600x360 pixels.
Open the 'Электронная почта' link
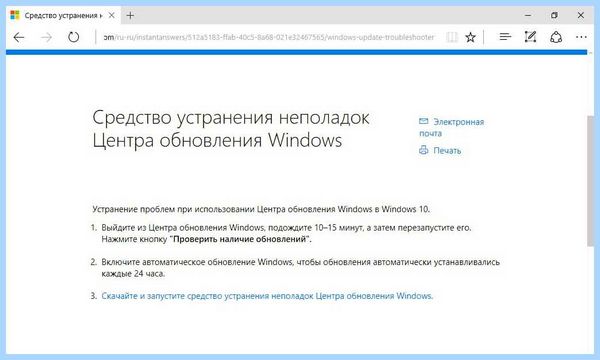click(x=452, y=127)
